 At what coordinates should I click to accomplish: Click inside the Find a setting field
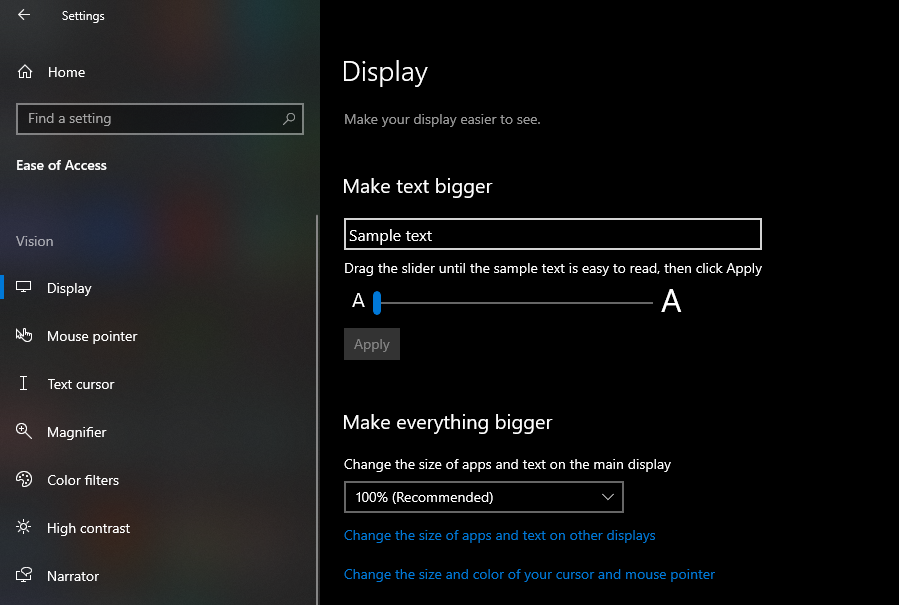click(x=150, y=118)
